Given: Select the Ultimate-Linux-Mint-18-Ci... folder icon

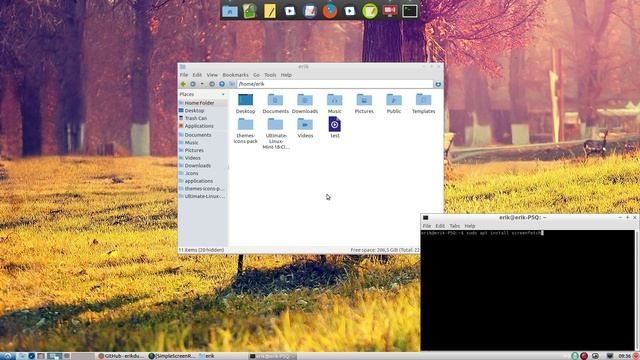Looking at the screenshot, I should tap(276, 124).
